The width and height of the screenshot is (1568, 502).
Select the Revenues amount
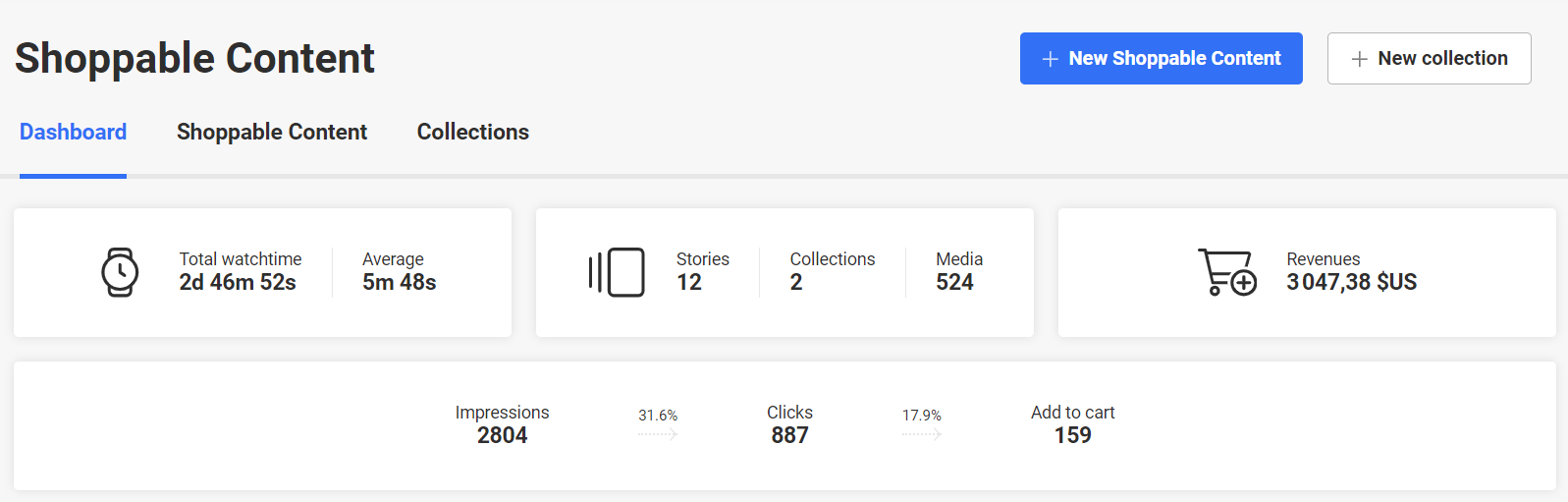1352,282
